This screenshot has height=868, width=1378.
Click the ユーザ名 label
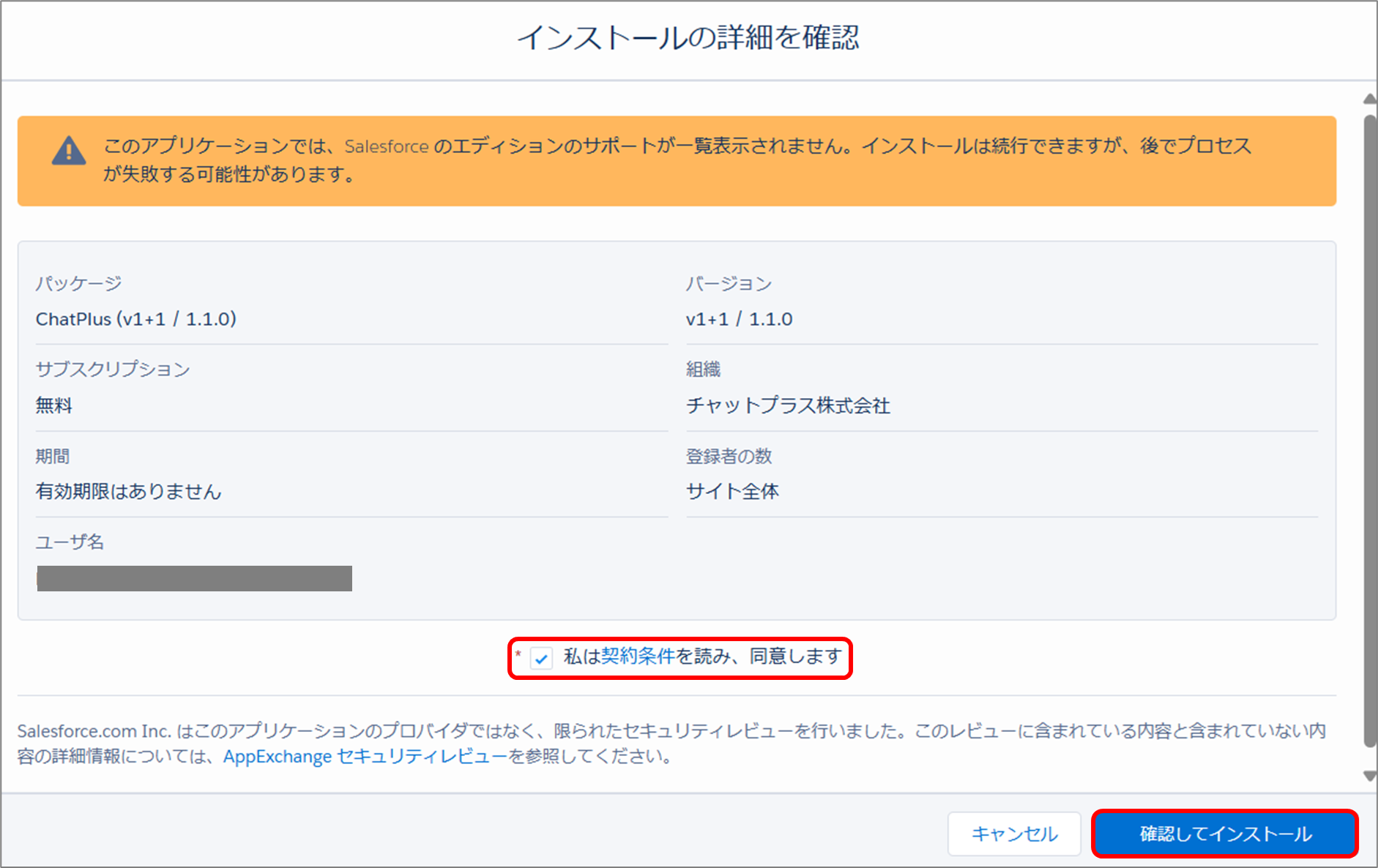coord(70,542)
